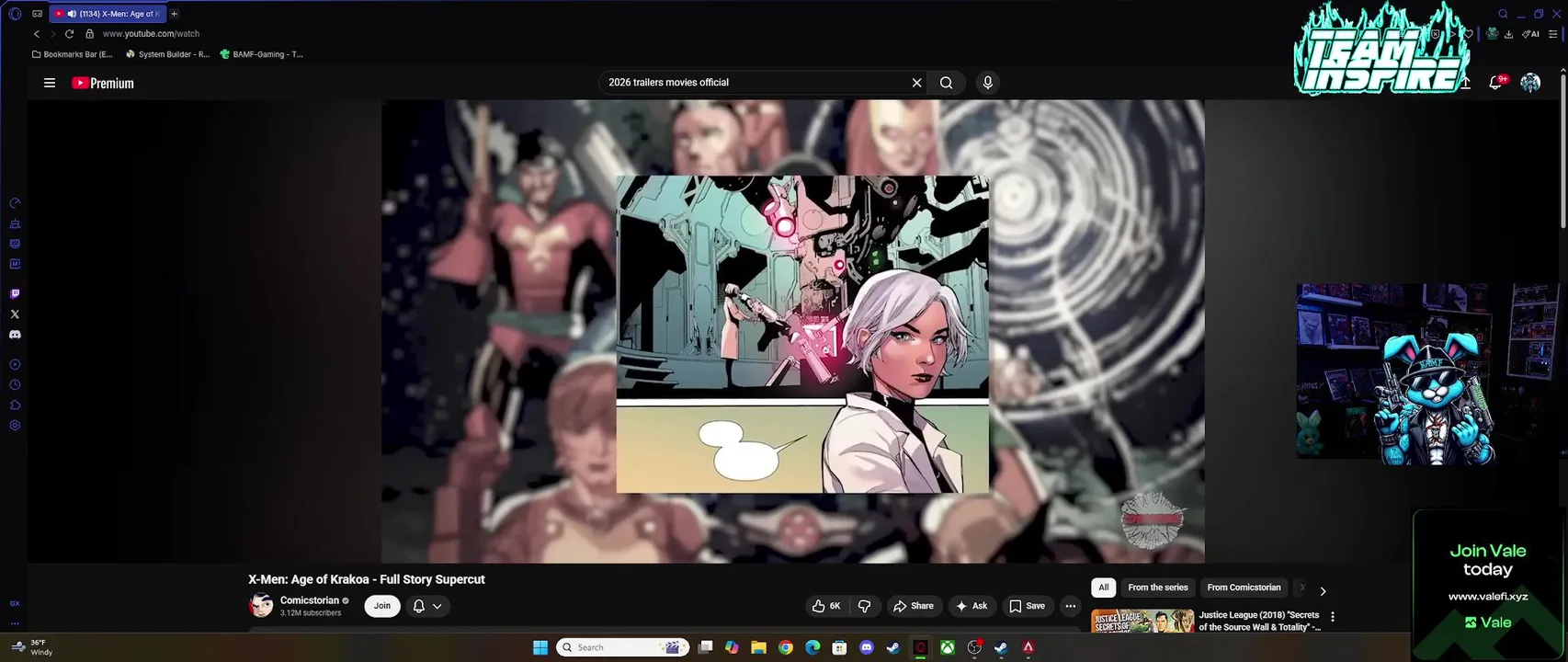Click the Opera GX logo menu button
Screen dimensions: 1568x662
point(15,14)
